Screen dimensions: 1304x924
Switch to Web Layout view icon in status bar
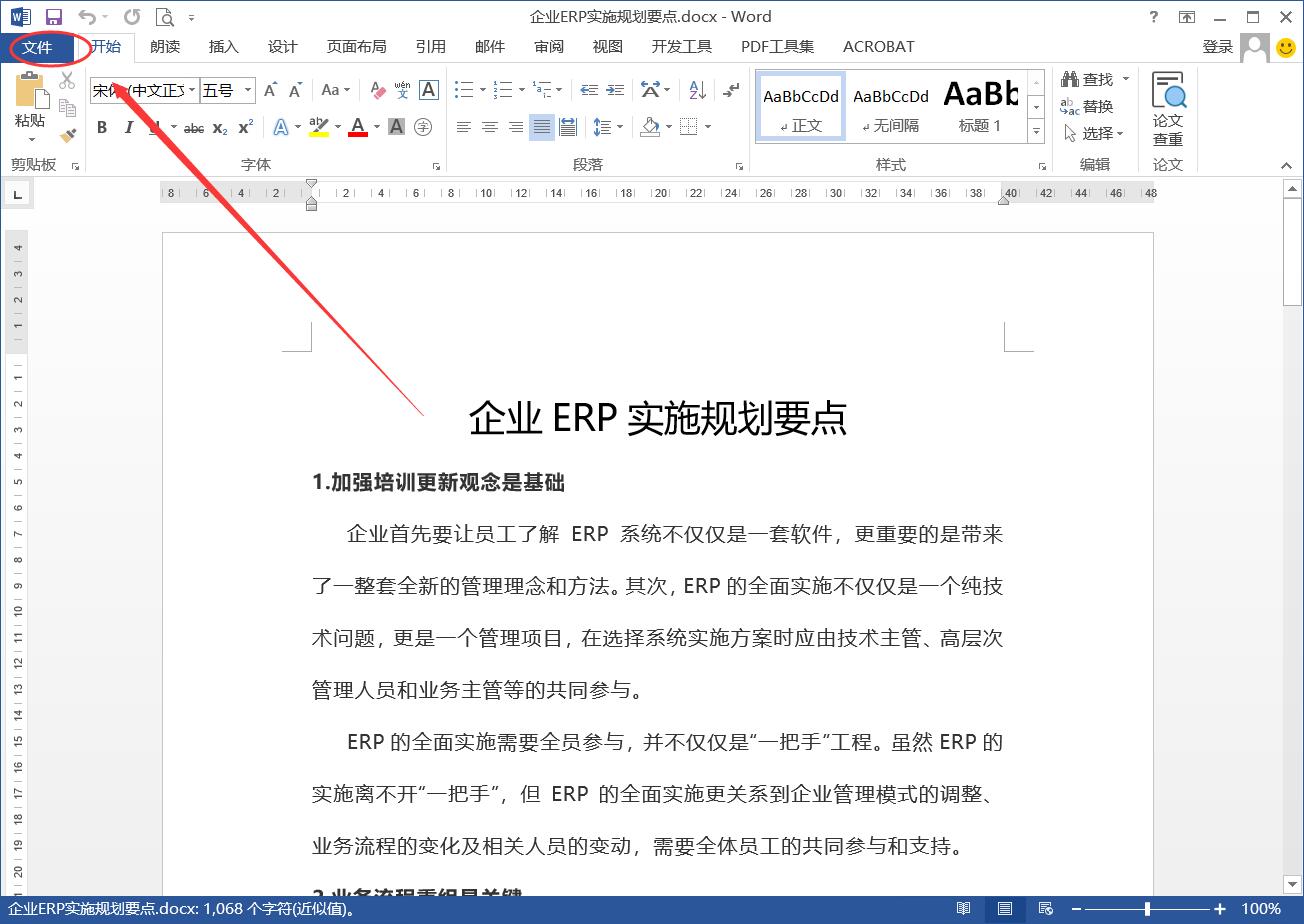1046,909
